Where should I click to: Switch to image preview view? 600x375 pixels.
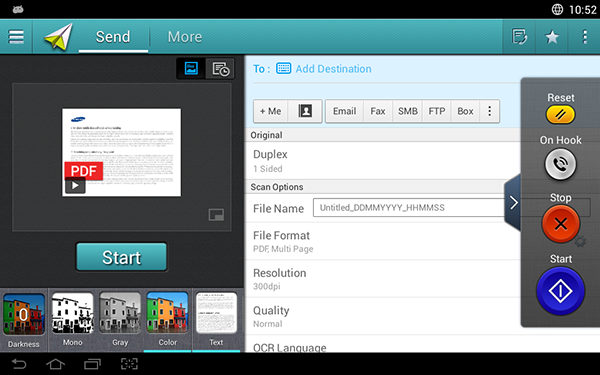pos(191,68)
